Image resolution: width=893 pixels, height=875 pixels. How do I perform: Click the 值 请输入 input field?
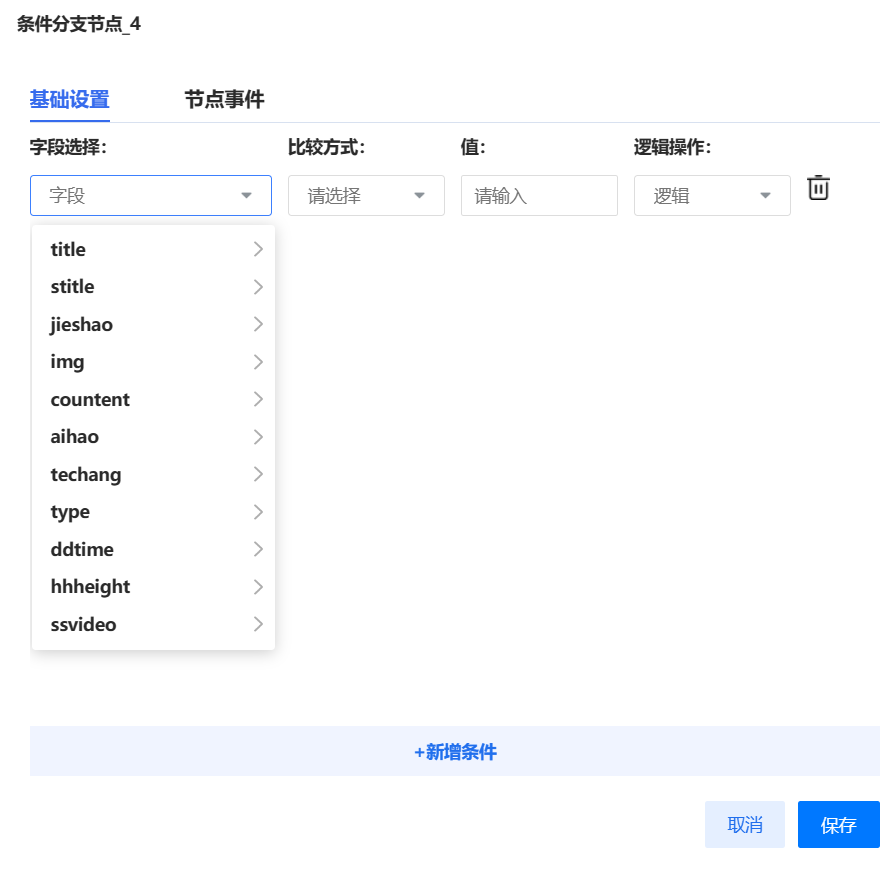(x=539, y=196)
